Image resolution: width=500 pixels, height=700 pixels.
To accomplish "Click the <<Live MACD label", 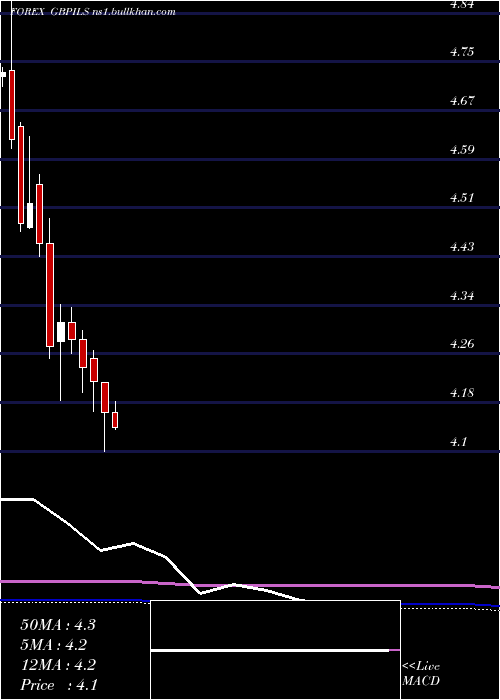I will (421, 674).
